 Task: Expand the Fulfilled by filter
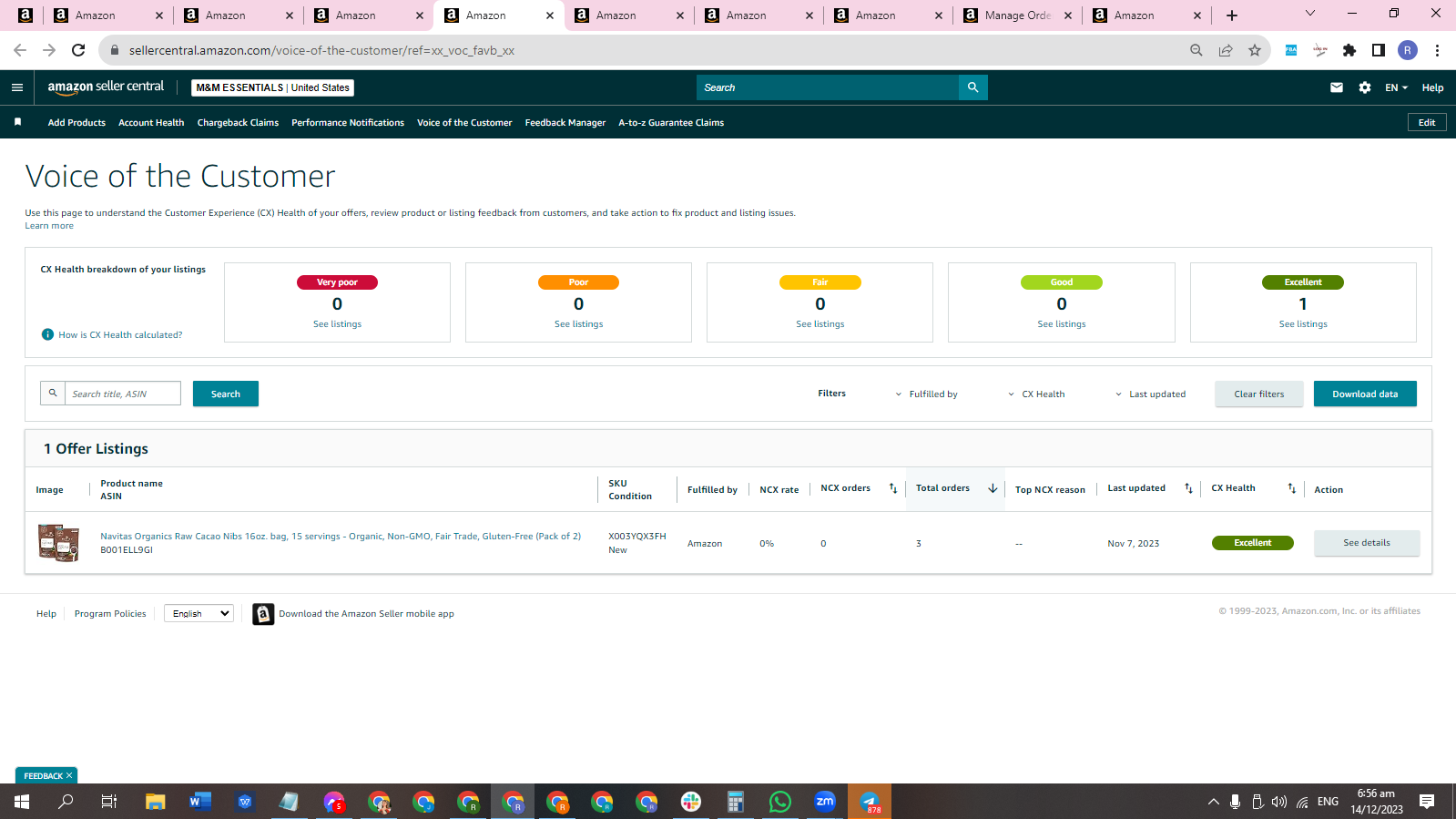point(926,394)
